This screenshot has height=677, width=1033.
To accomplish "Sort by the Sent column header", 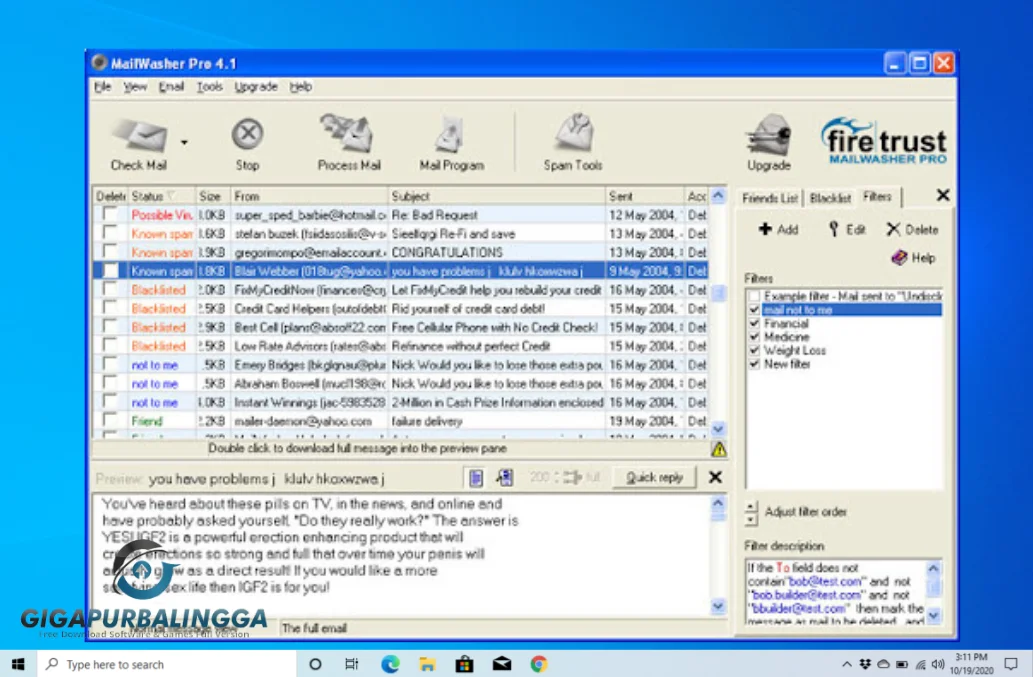I will pyautogui.click(x=644, y=196).
